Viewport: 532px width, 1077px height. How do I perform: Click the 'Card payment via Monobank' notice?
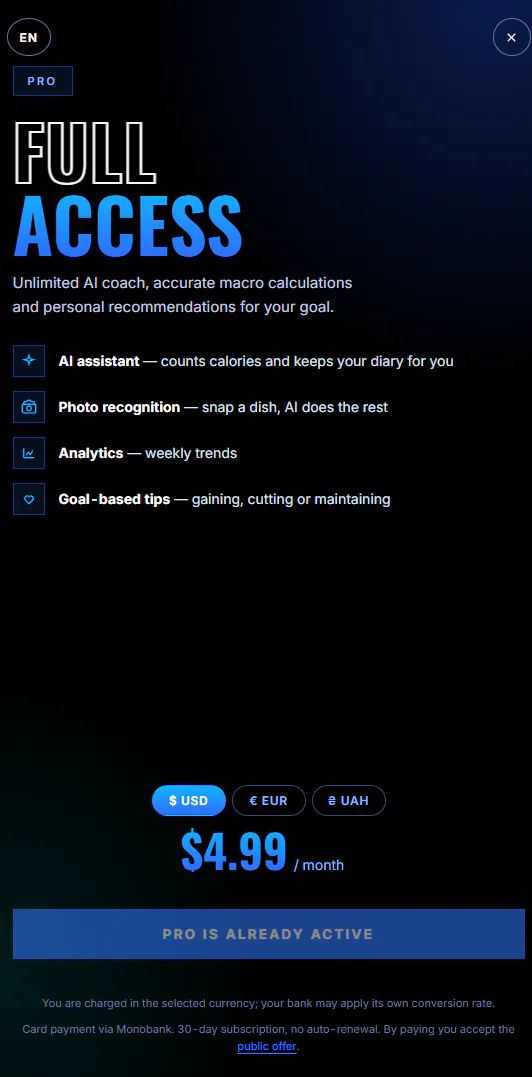pos(268,1038)
